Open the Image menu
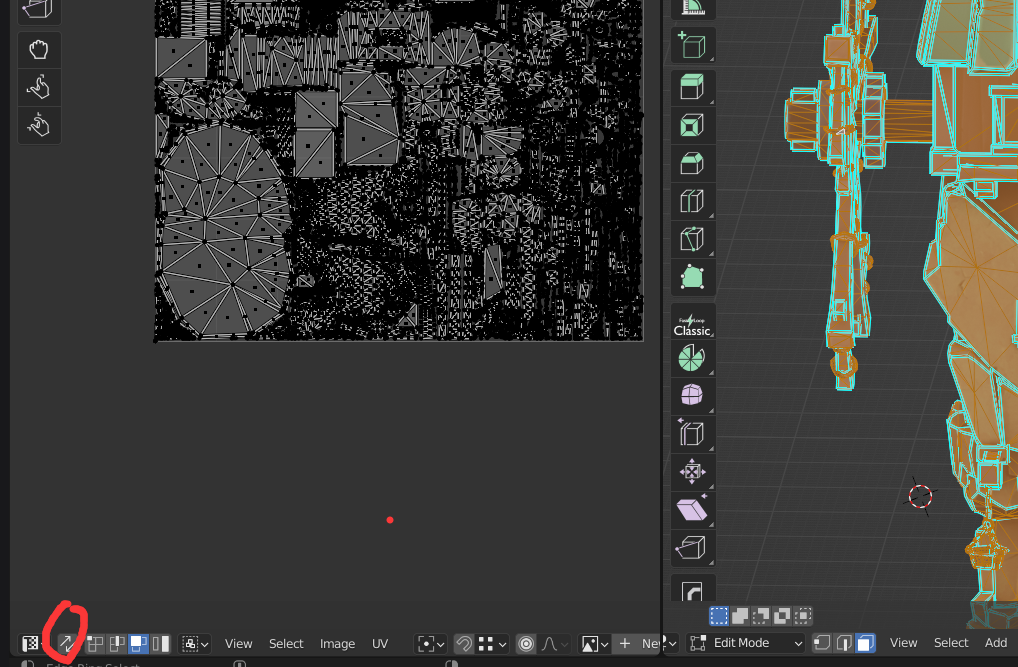This screenshot has height=667, width=1018. click(x=338, y=644)
